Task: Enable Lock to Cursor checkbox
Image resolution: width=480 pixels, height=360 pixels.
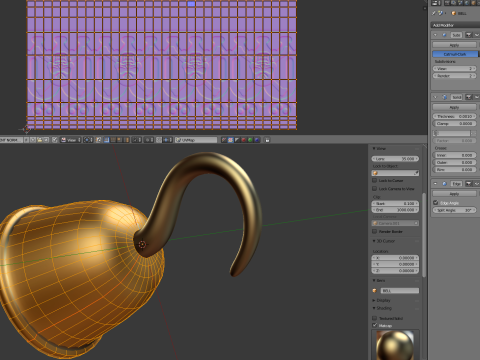Action: pos(374,180)
